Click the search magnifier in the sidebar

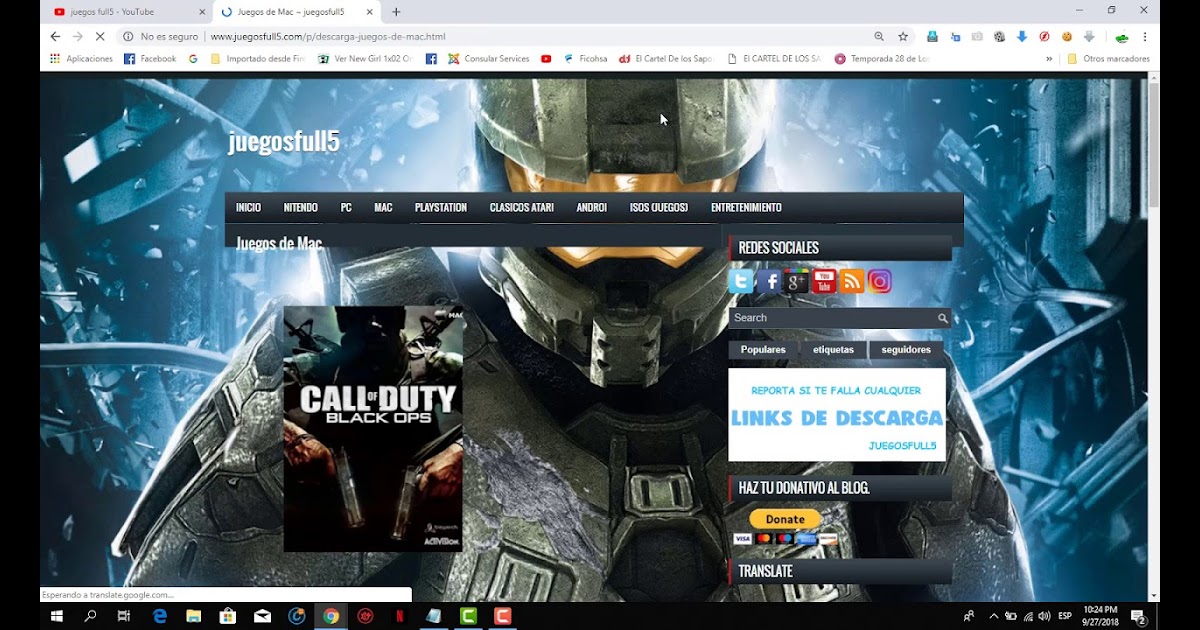pyautogui.click(x=942, y=318)
